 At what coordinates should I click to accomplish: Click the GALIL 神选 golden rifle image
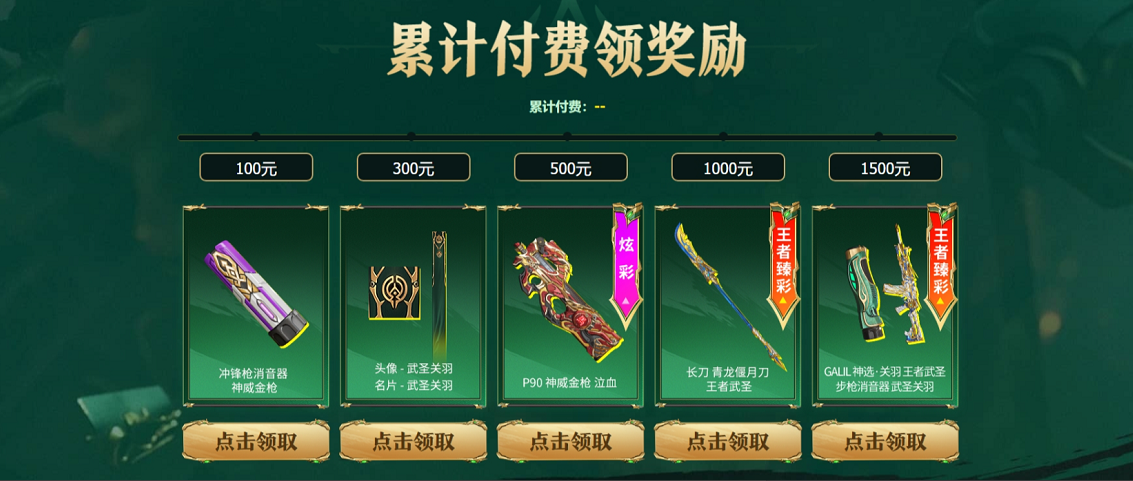(x=905, y=285)
